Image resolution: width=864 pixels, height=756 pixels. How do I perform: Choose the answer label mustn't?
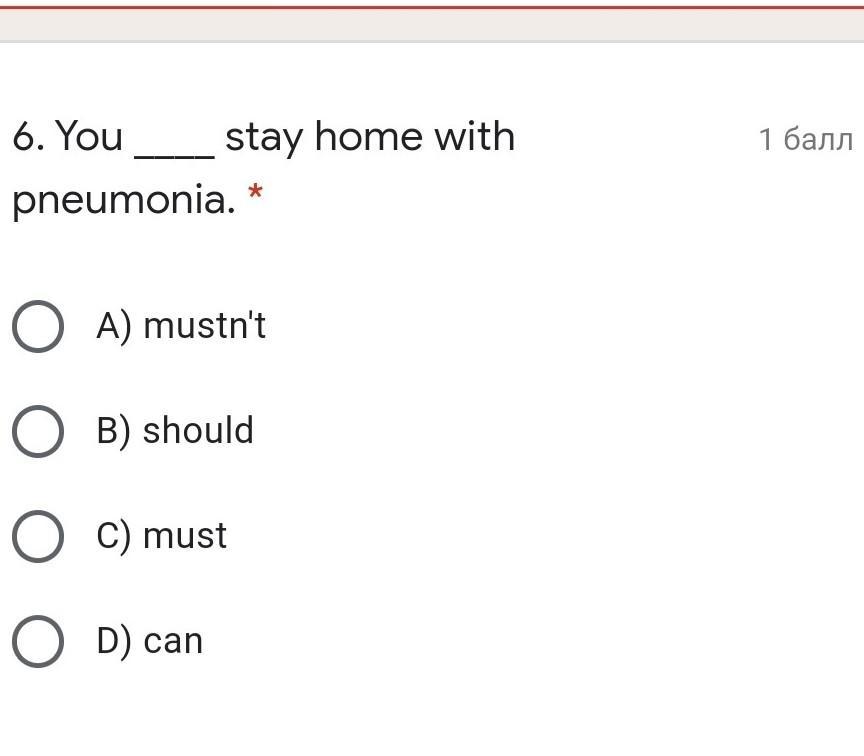(x=204, y=325)
